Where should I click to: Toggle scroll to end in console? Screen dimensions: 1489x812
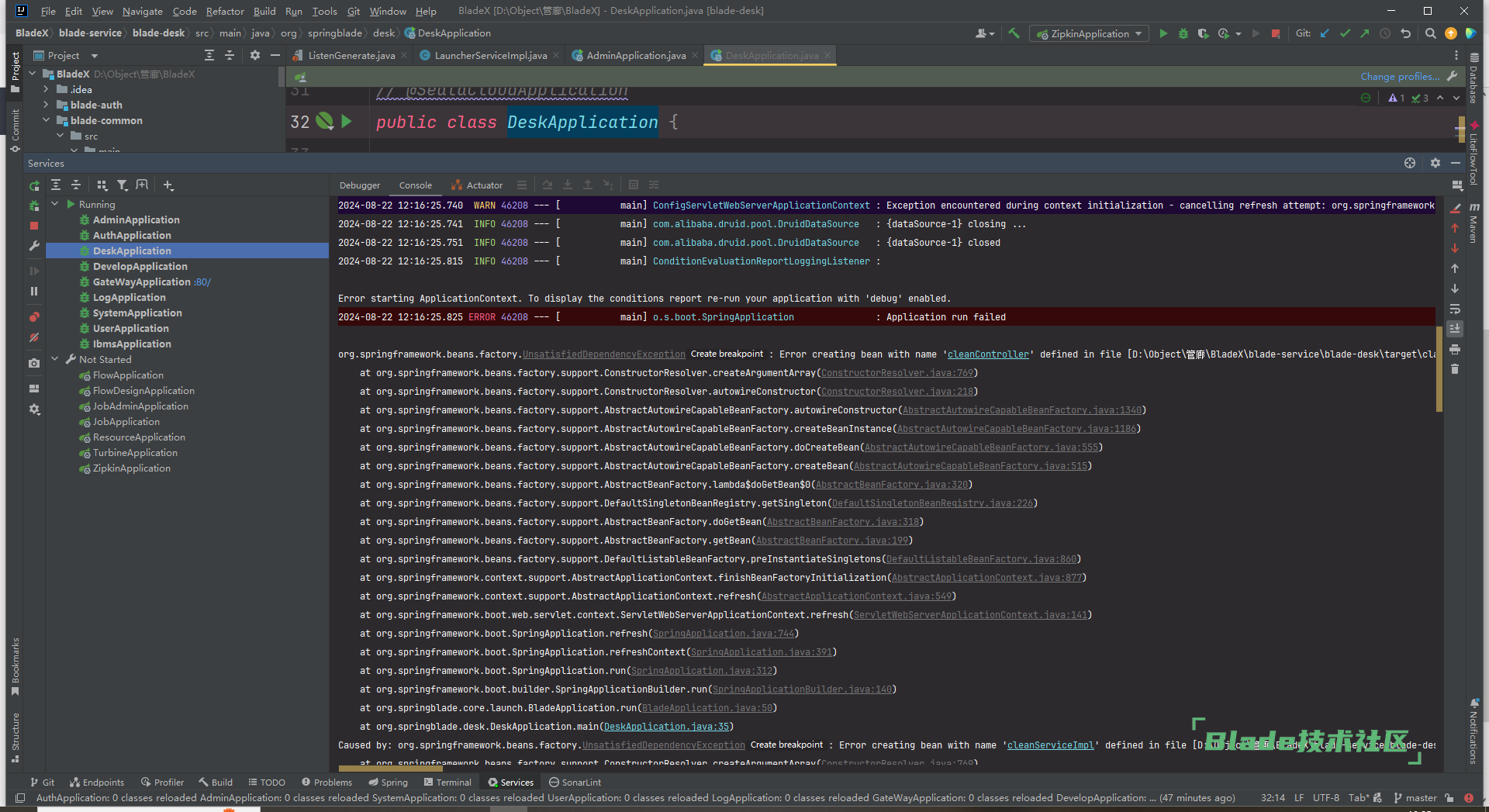(1455, 329)
